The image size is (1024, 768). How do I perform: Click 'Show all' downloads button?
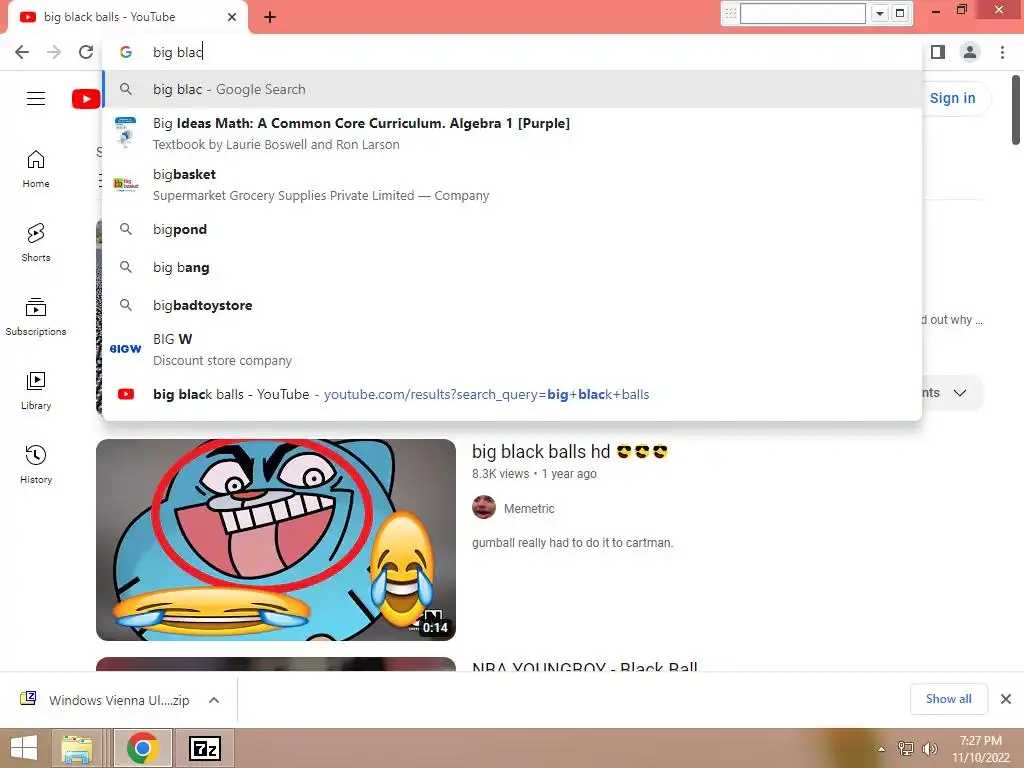(x=948, y=699)
